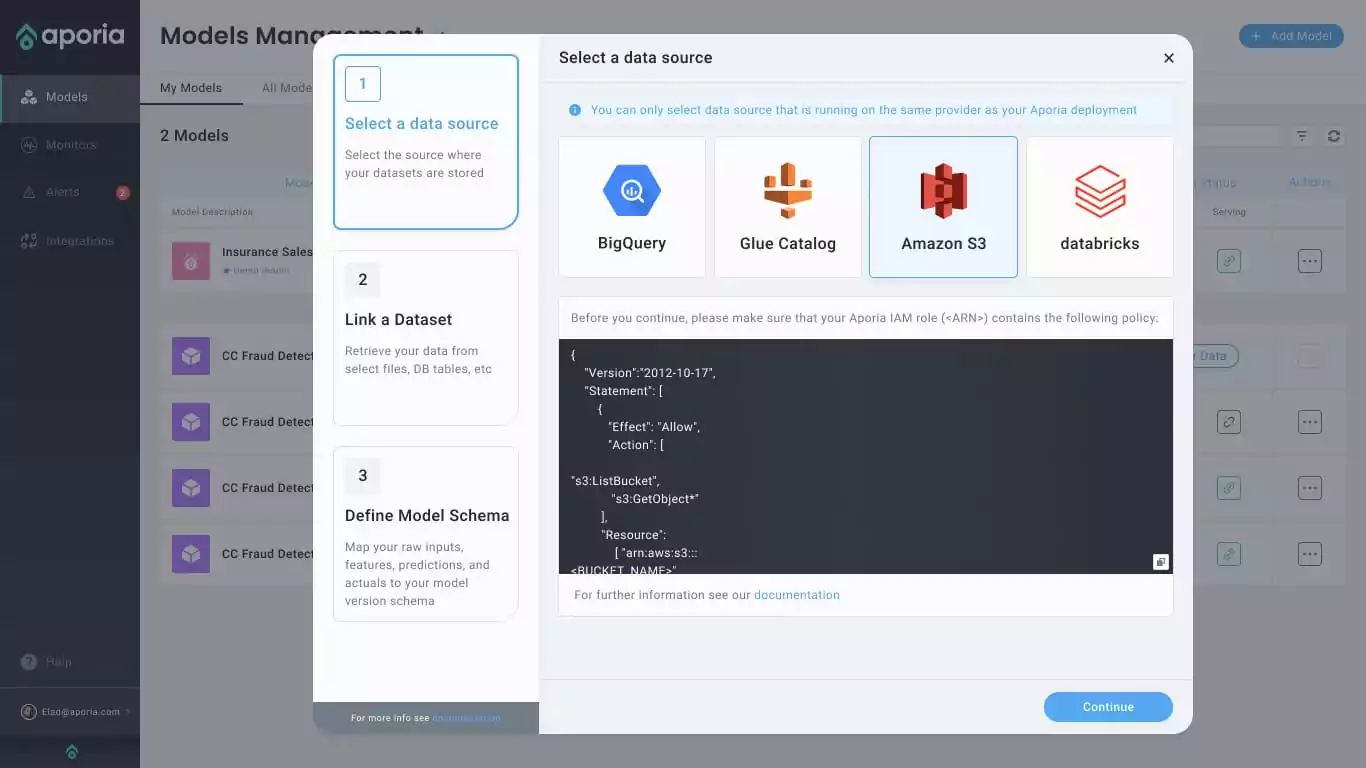The image size is (1366, 768).
Task: Select the BigQuery data source card
Action: [632, 207]
